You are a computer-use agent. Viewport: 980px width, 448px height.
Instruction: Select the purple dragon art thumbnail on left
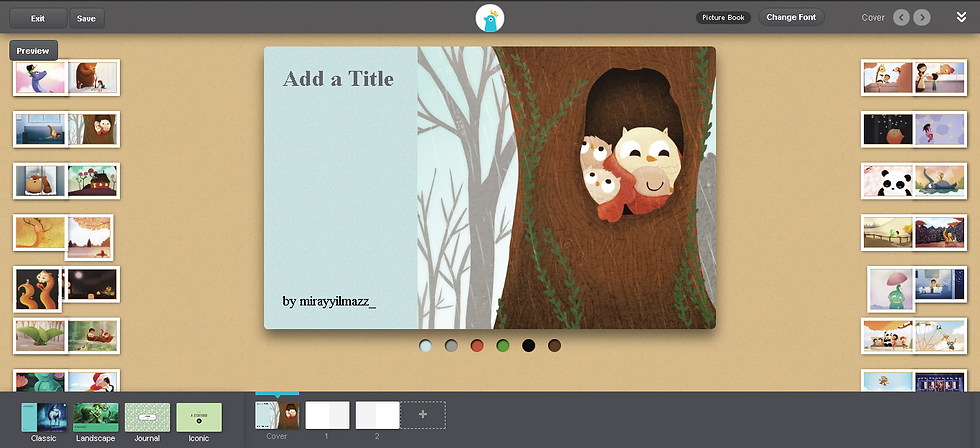click(x=40, y=77)
